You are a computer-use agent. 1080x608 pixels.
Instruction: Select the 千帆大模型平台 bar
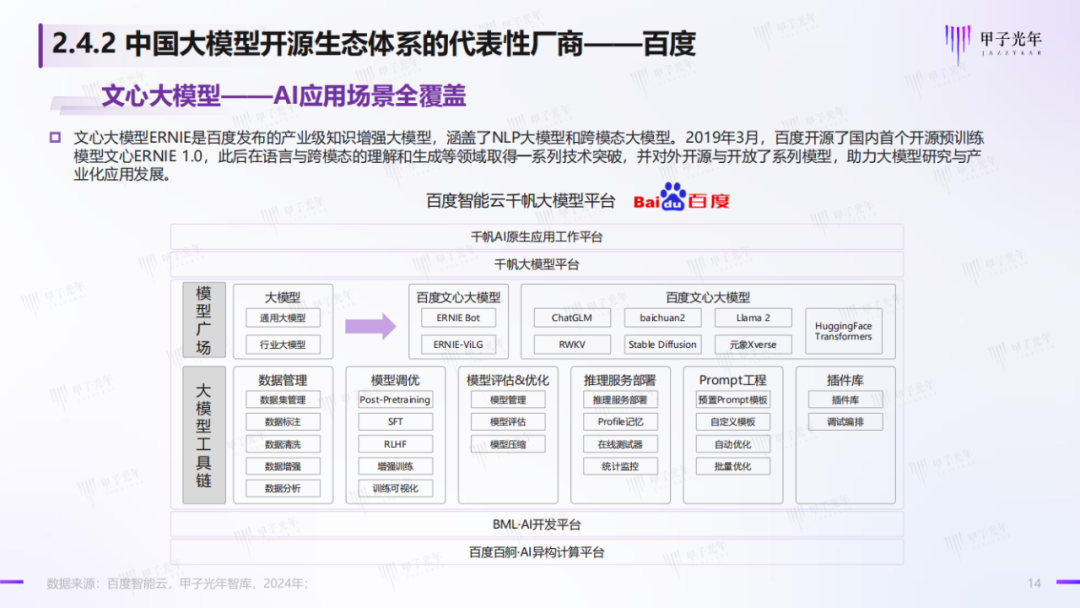pyautogui.click(x=537, y=264)
